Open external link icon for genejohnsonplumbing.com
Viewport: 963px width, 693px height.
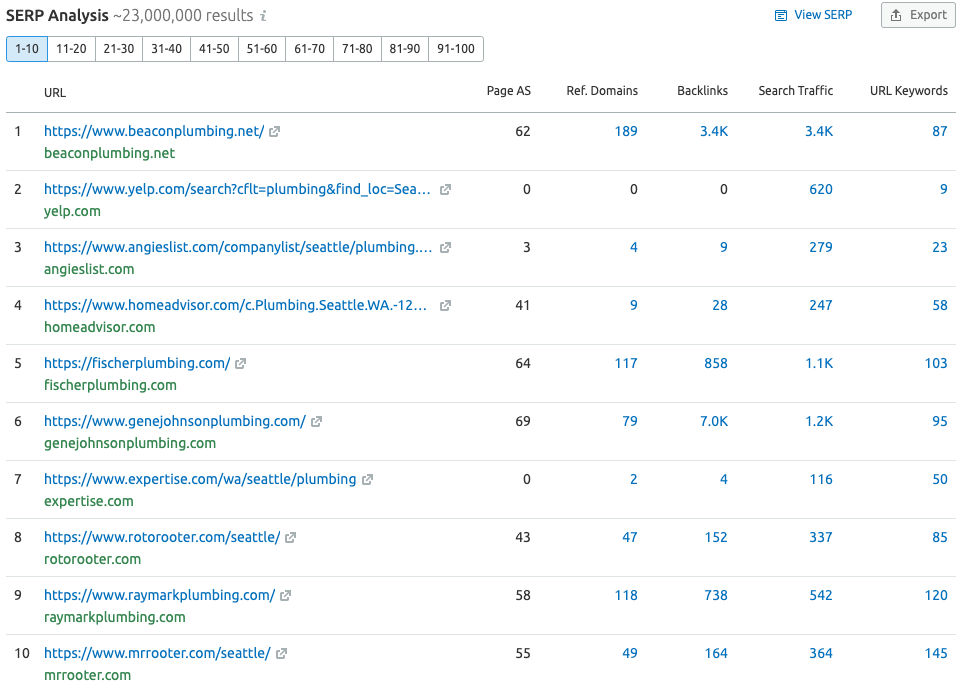point(316,421)
